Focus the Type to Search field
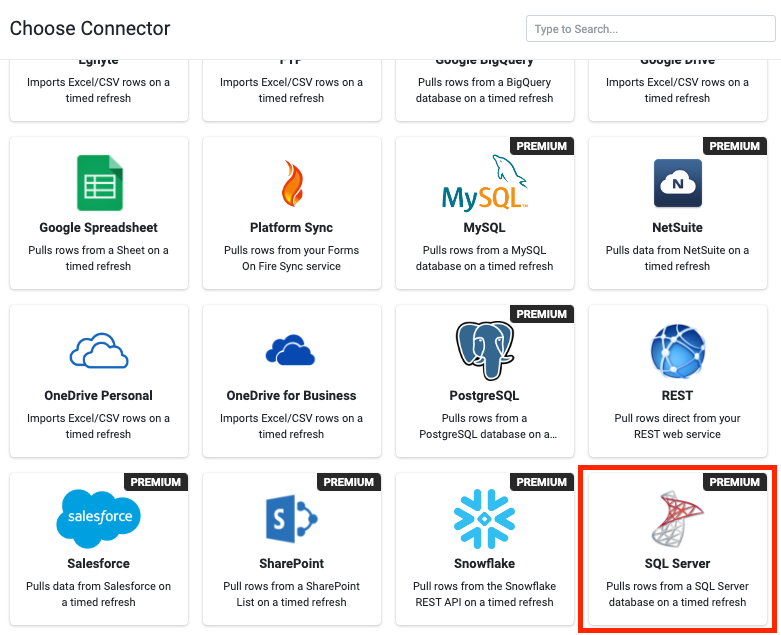 651,29
